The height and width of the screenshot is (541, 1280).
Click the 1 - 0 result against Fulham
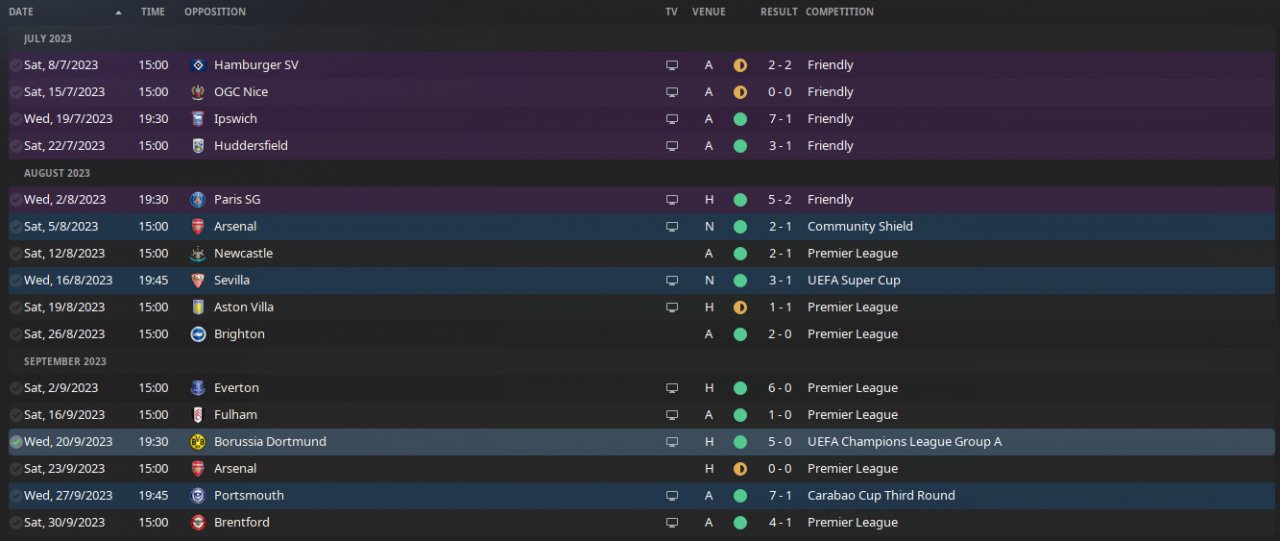780,415
